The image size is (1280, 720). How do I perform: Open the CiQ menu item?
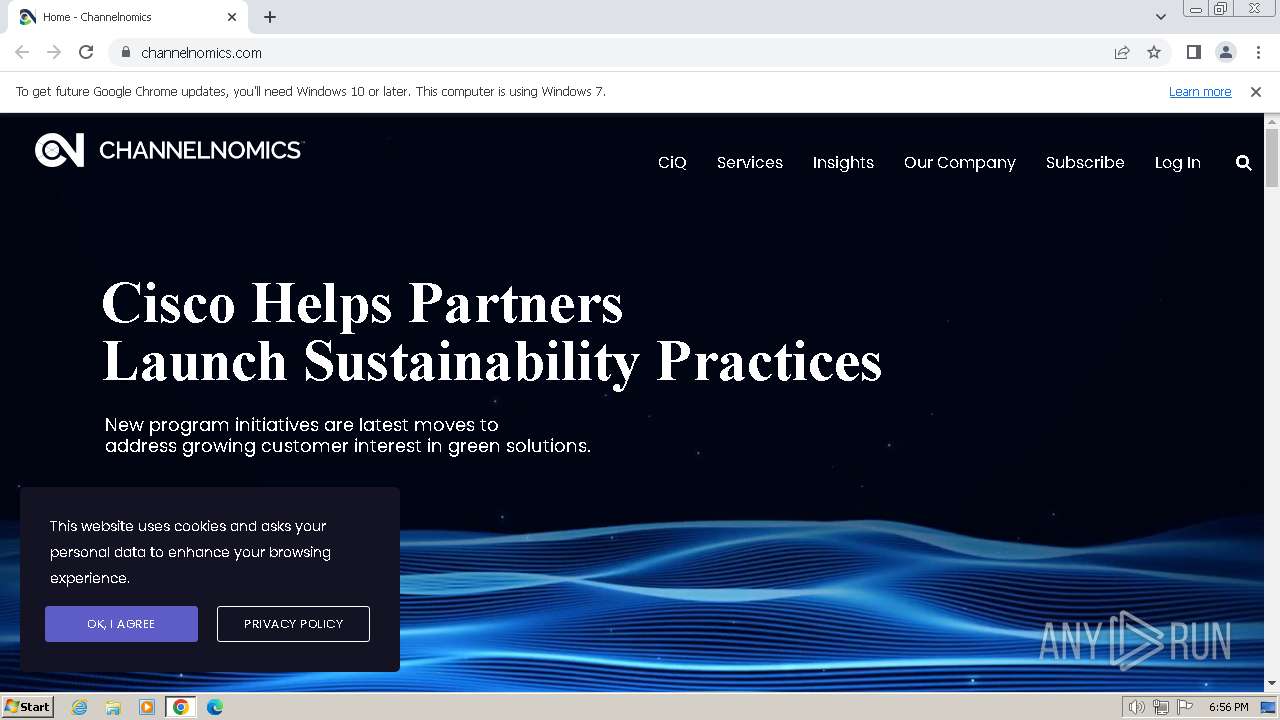pyautogui.click(x=672, y=162)
